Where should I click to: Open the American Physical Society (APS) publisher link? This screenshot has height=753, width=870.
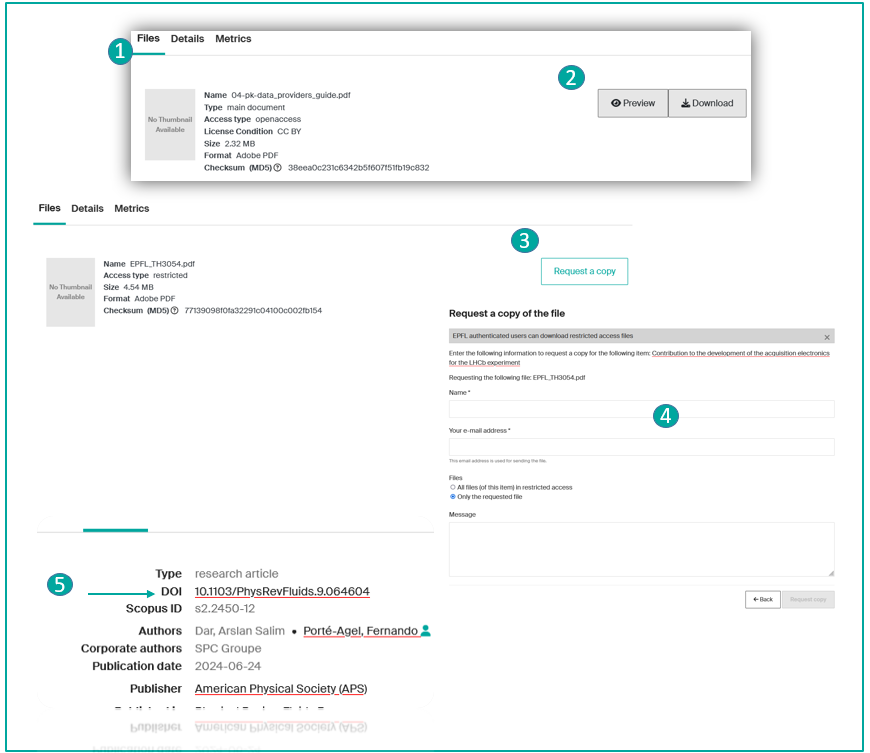click(281, 689)
